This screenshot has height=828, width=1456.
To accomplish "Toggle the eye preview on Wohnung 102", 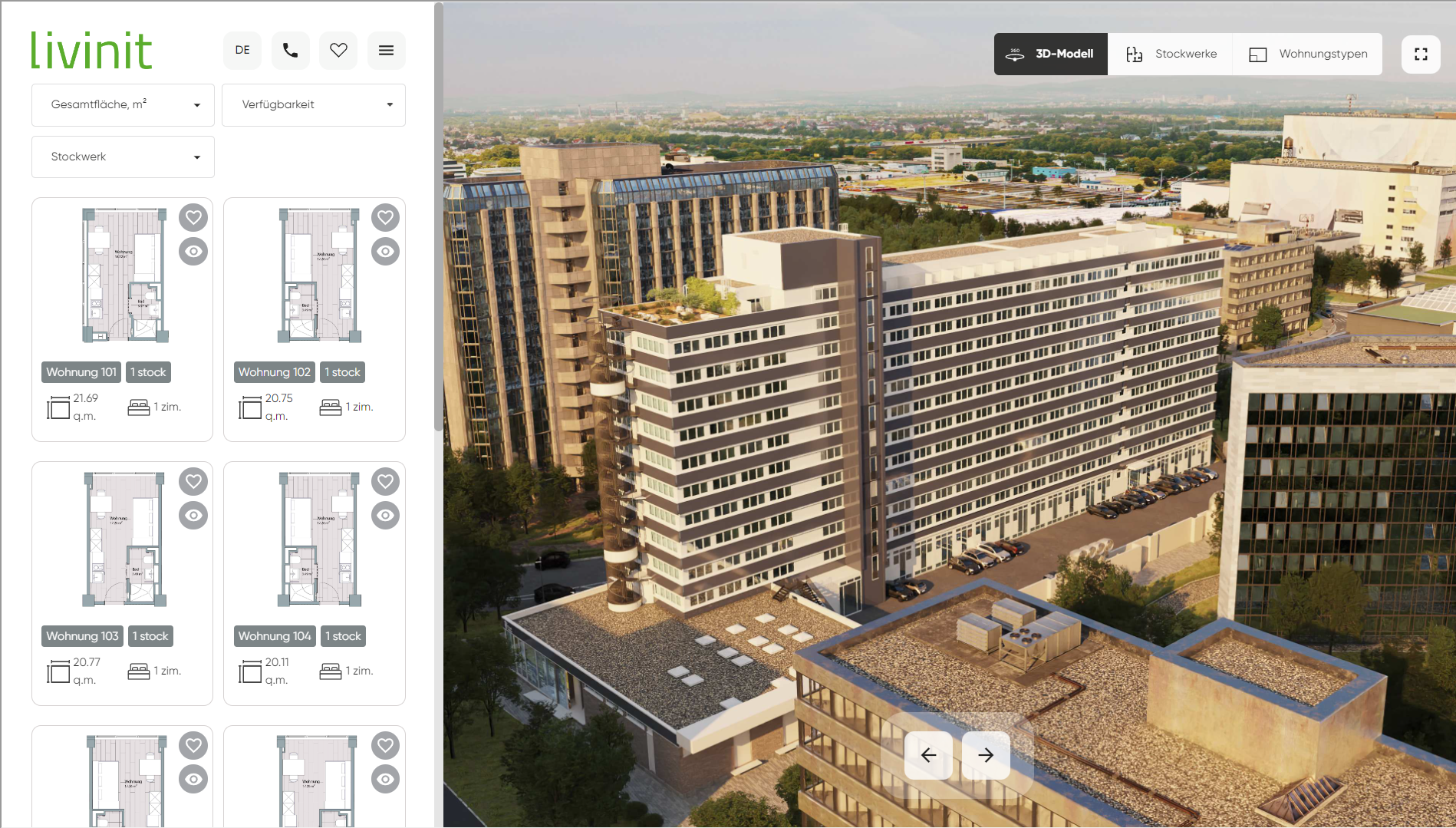I will coord(386,251).
